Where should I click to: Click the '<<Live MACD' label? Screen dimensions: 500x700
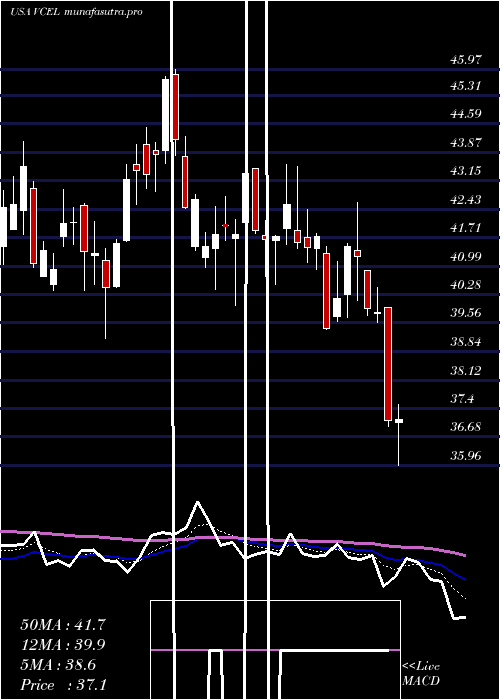coord(421,673)
